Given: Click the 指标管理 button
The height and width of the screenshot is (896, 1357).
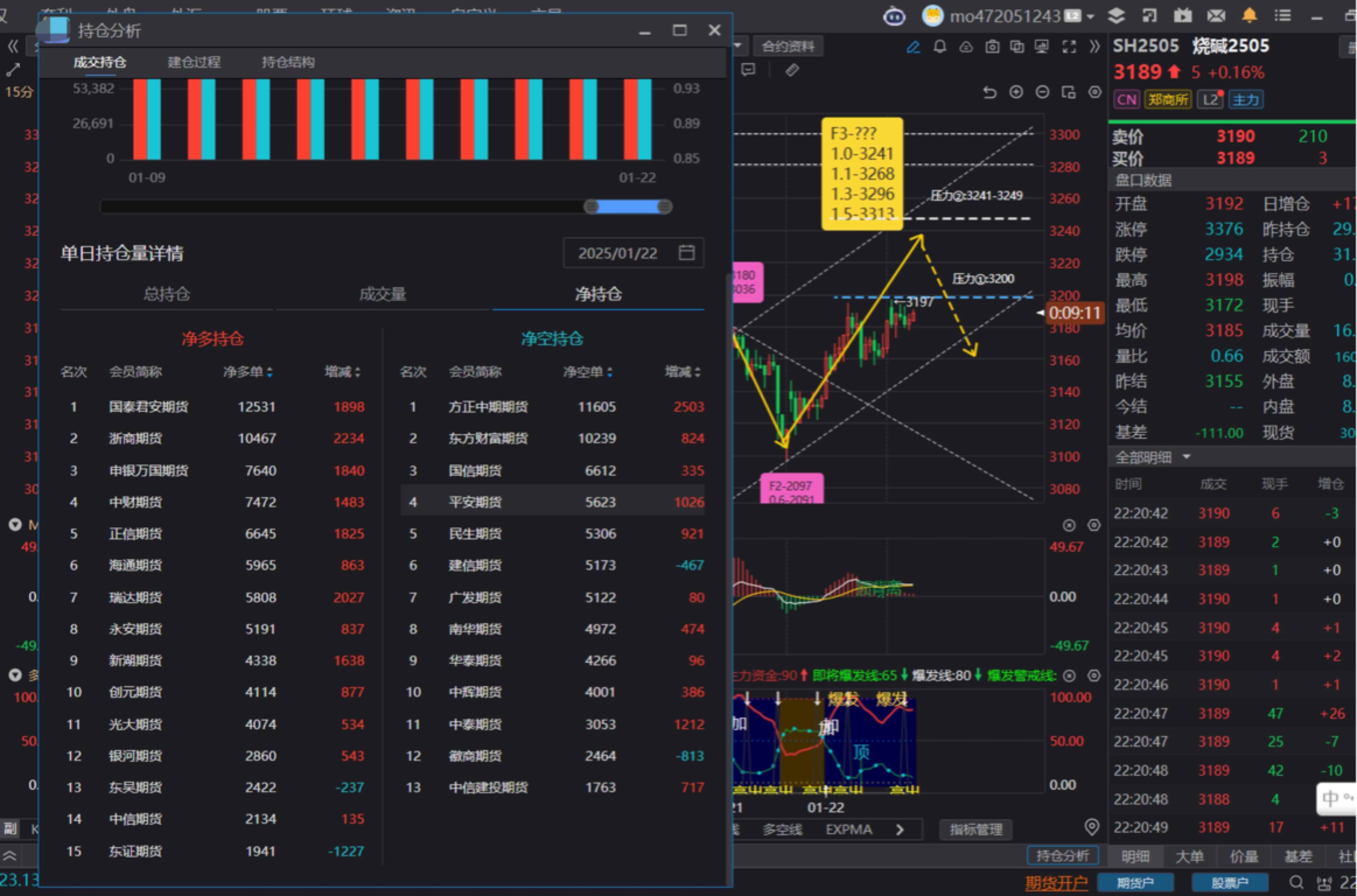Looking at the screenshot, I should pos(975,829).
